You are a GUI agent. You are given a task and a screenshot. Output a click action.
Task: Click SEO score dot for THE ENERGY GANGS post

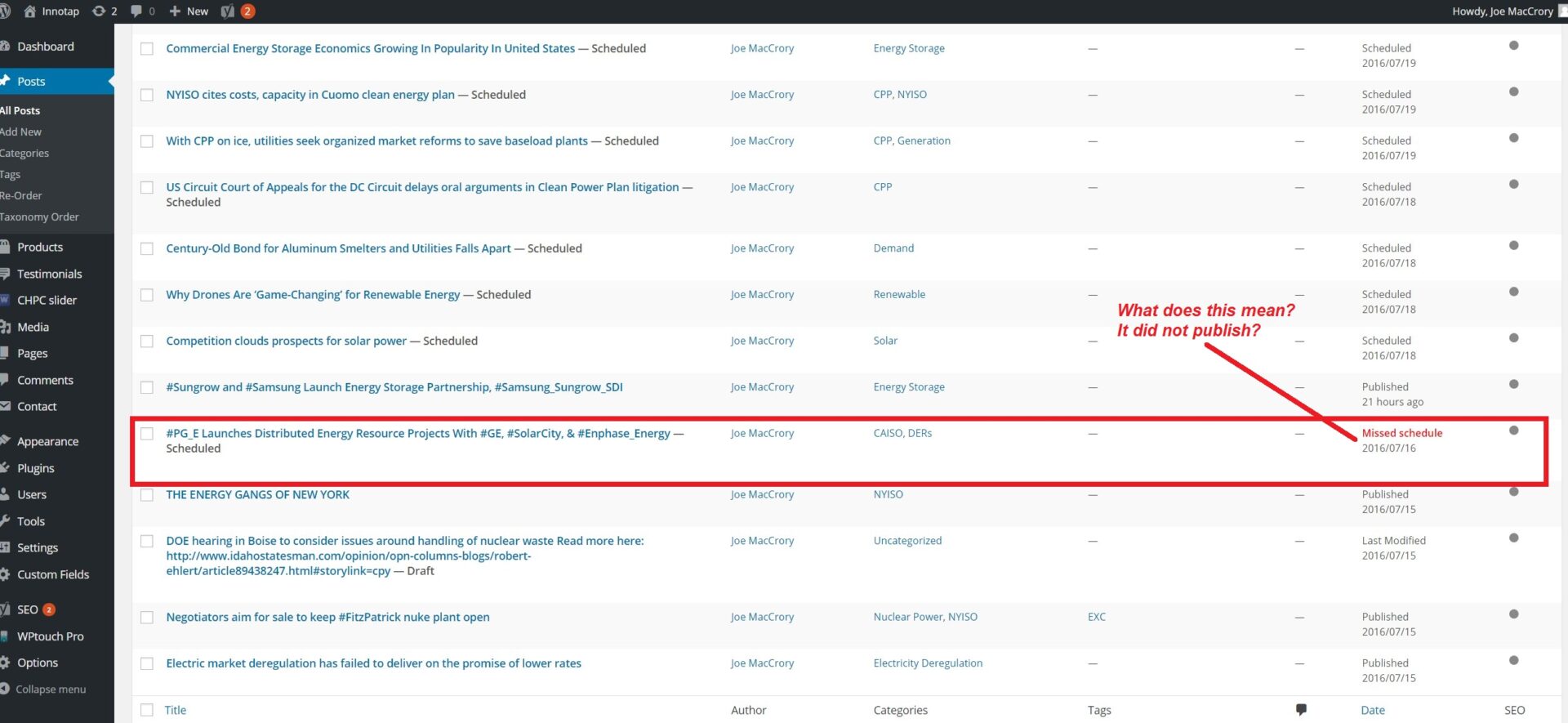tap(1513, 492)
